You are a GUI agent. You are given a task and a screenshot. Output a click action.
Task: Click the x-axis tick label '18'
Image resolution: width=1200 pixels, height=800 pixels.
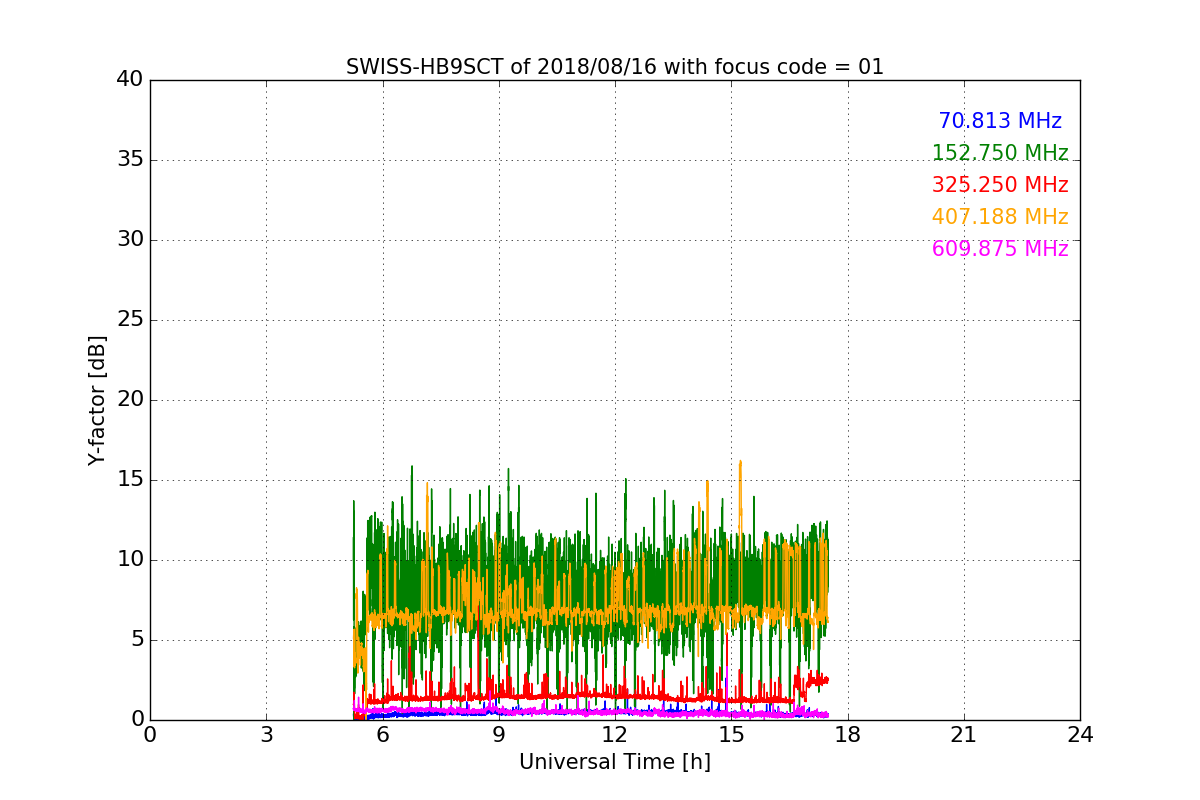click(847, 735)
